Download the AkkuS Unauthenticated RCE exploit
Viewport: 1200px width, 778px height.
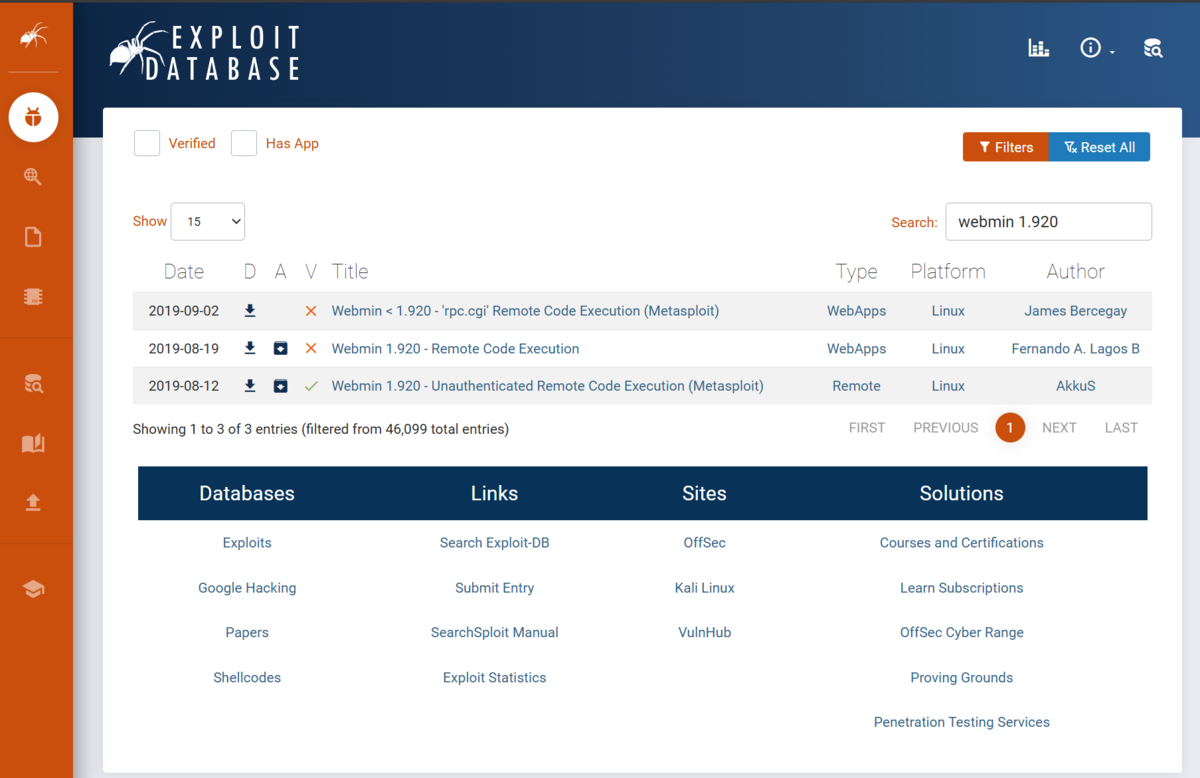[250, 386]
